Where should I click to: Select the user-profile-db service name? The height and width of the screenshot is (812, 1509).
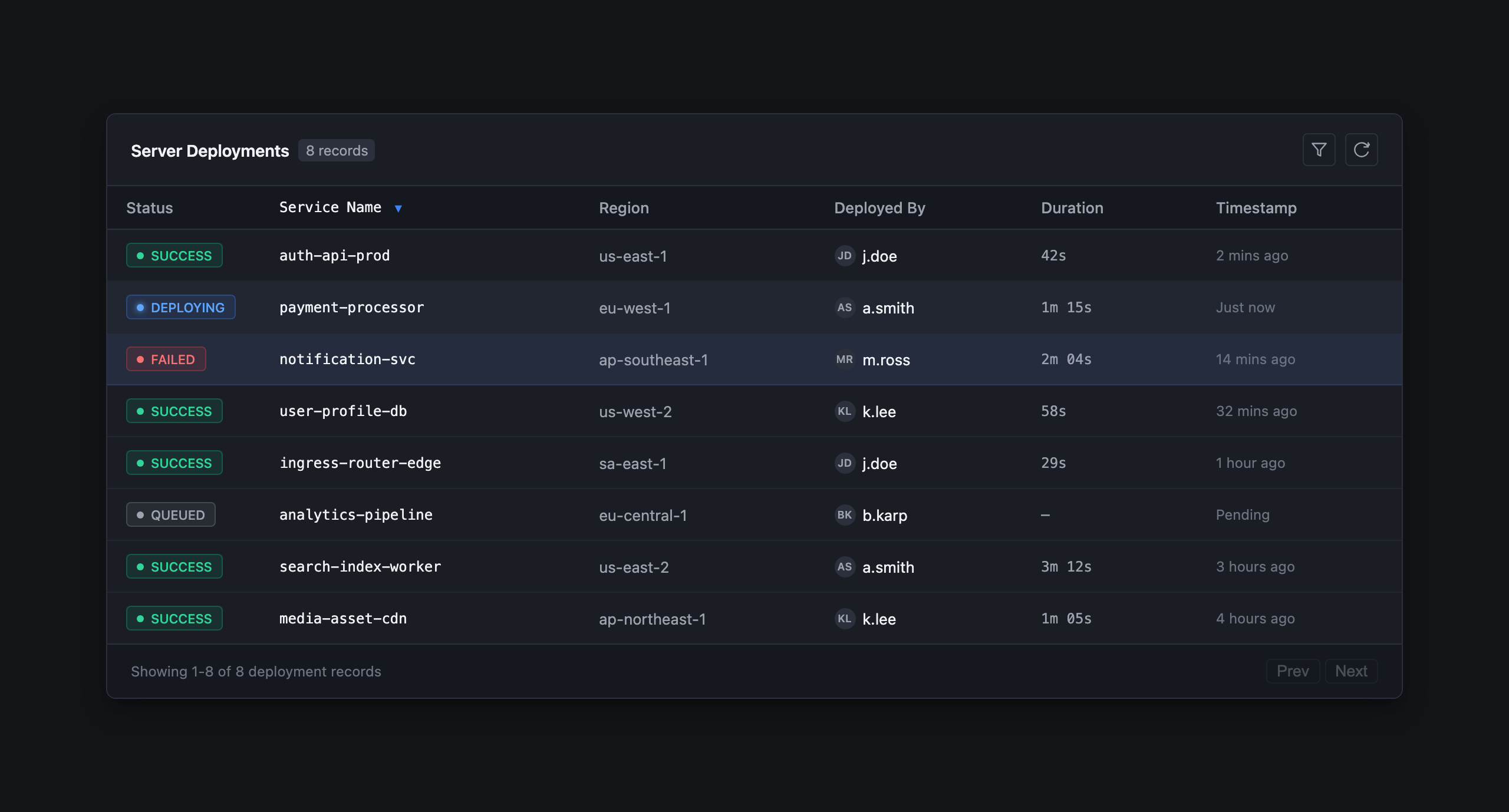point(343,411)
